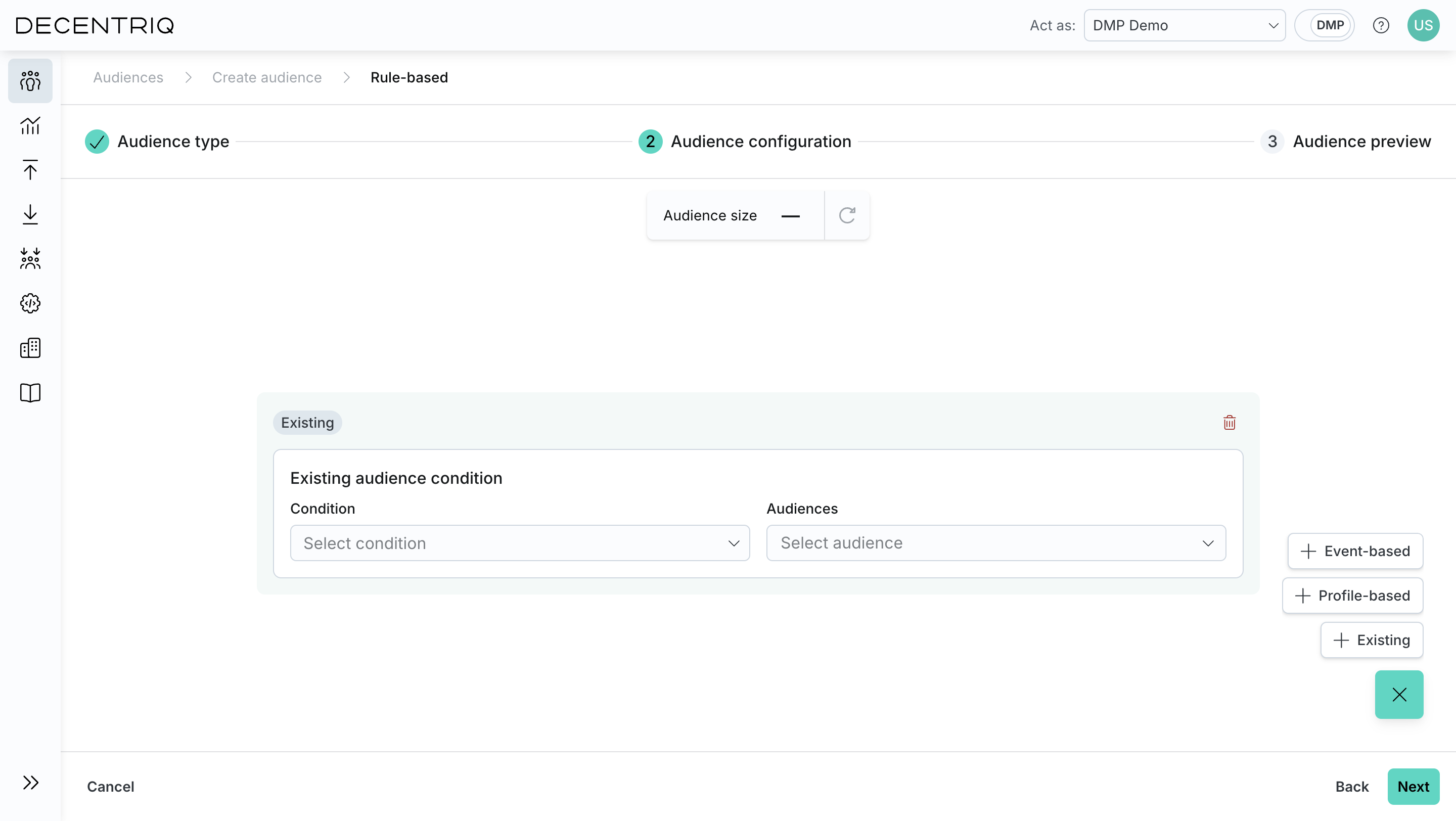Image resolution: width=1456 pixels, height=821 pixels.
Task: Add an Existing audience rule
Action: click(1372, 640)
